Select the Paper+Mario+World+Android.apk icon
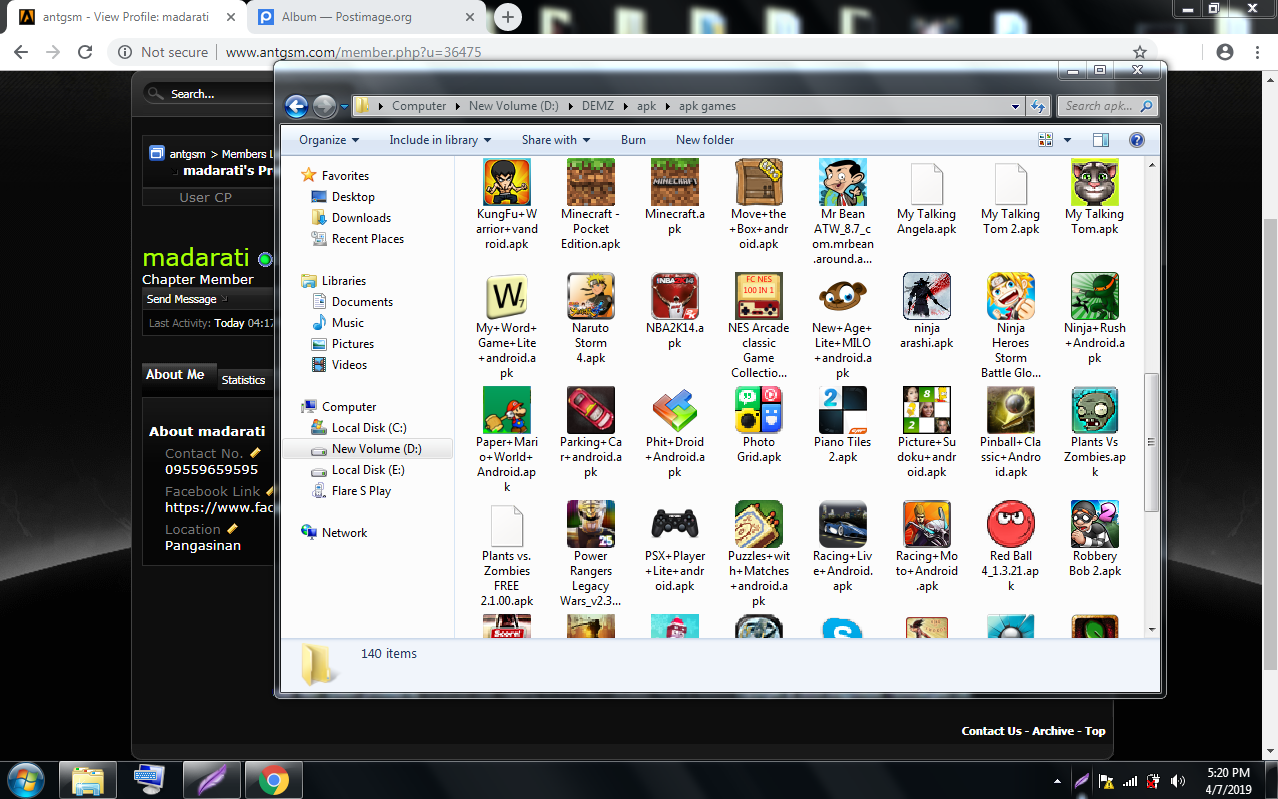1278x799 pixels. click(x=507, y=410)
